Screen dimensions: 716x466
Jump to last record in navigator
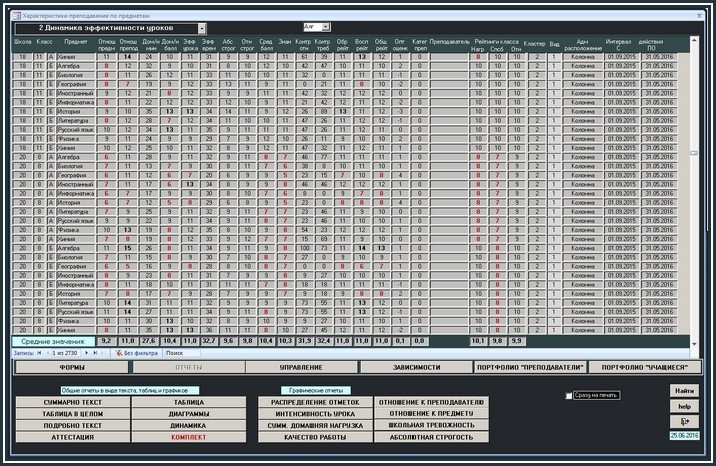click(x=96, y=353)
